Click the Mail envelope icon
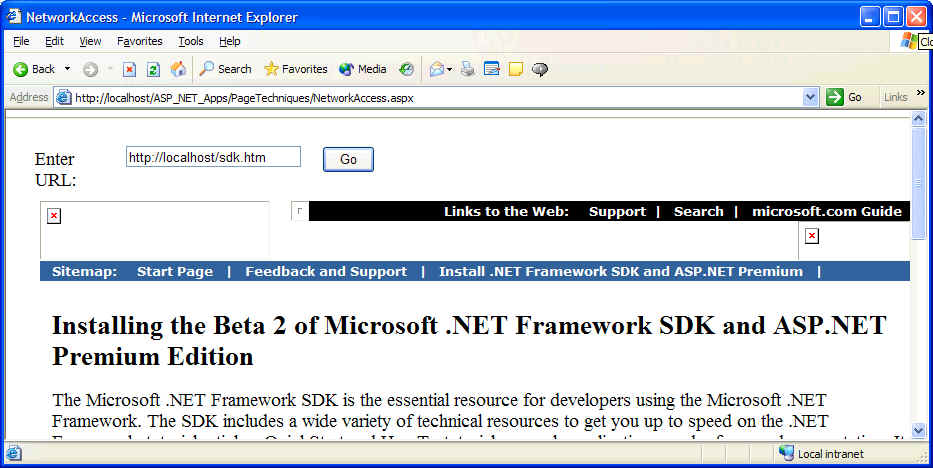The image size is (933, 468). click(436, 69)
